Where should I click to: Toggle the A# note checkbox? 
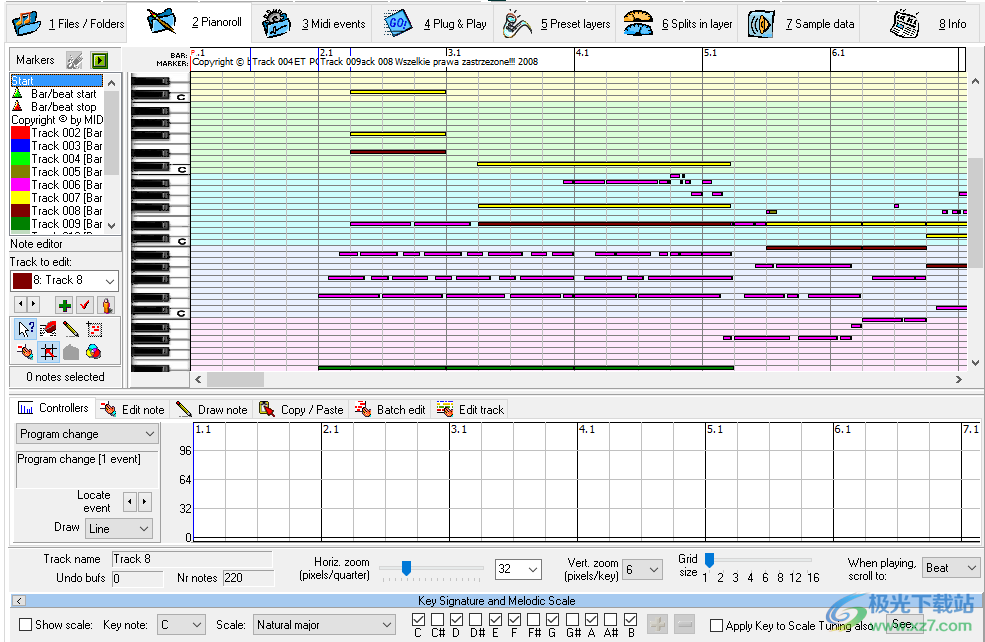tap(611, 620)
